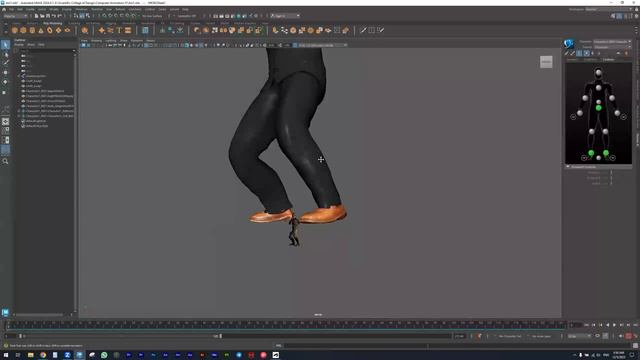Open the viewport Shading menu
This screenshot has height=360, width=640.
[x=96, y=40]
